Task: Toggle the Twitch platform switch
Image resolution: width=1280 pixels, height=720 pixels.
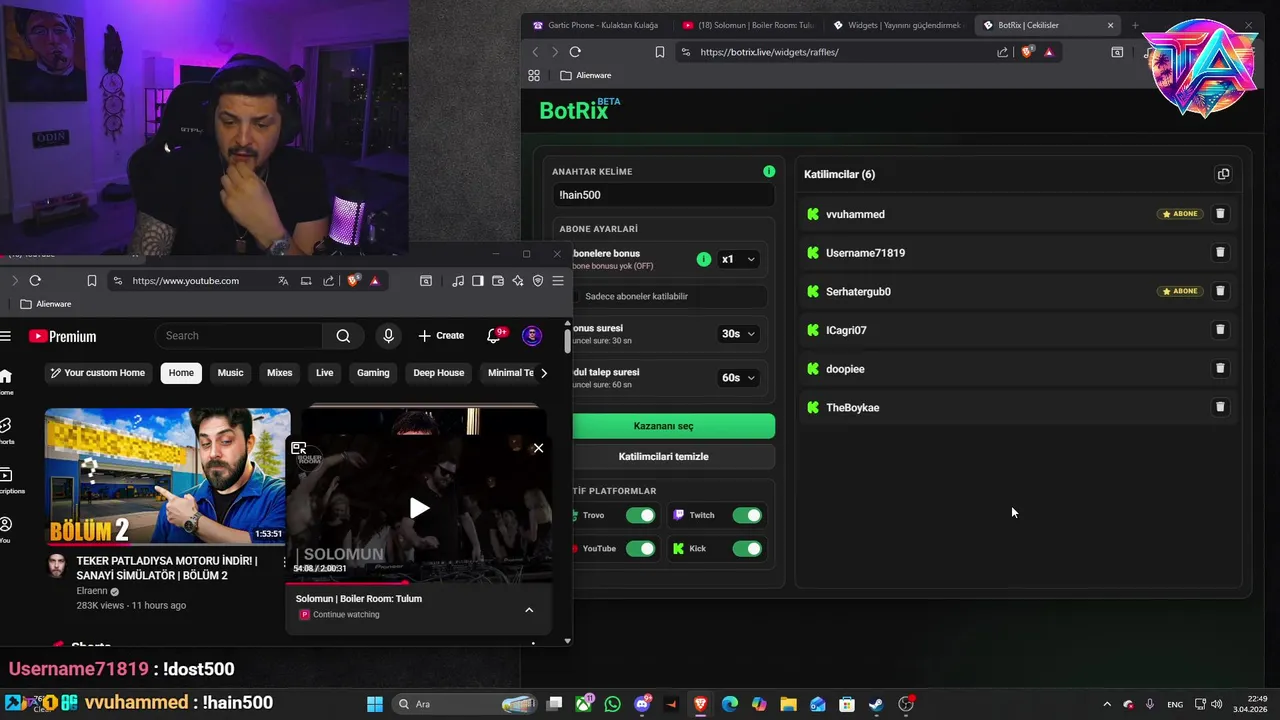Action: pyautogui.click(x=747, y=515)
